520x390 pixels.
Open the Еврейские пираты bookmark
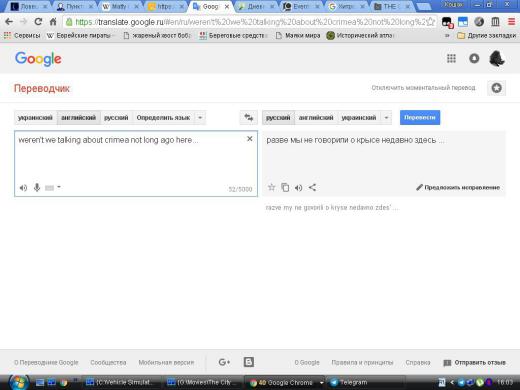click(x=79, y=35)
